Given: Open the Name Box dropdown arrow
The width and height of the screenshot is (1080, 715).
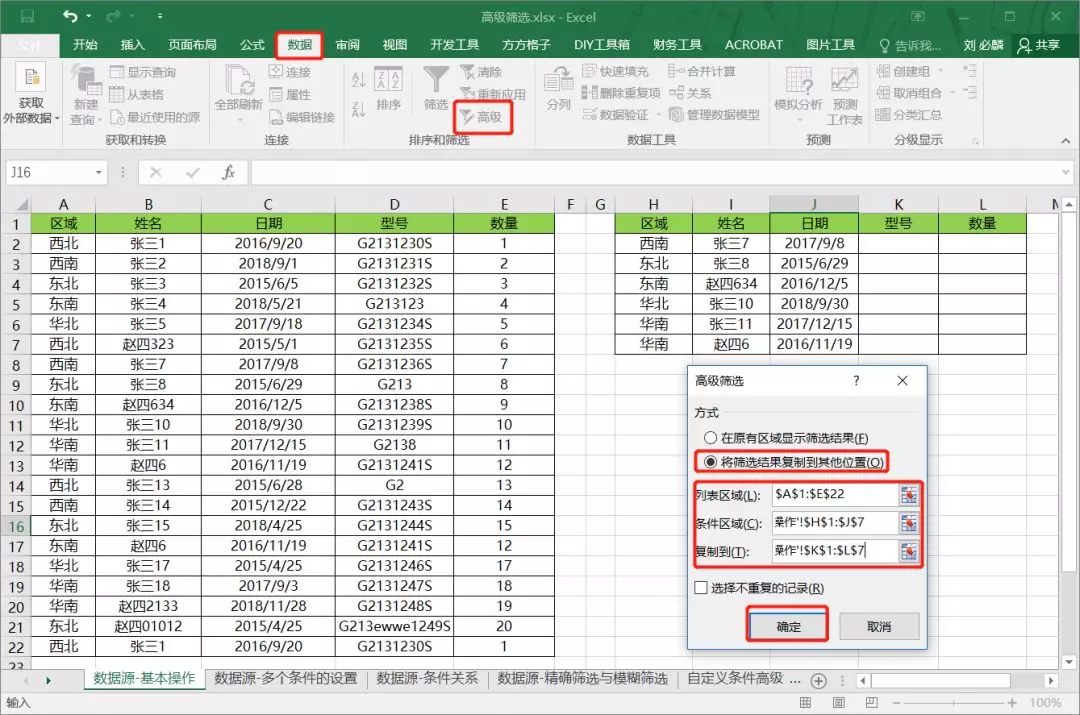Looking at the screenshot, I should point(99,172).
